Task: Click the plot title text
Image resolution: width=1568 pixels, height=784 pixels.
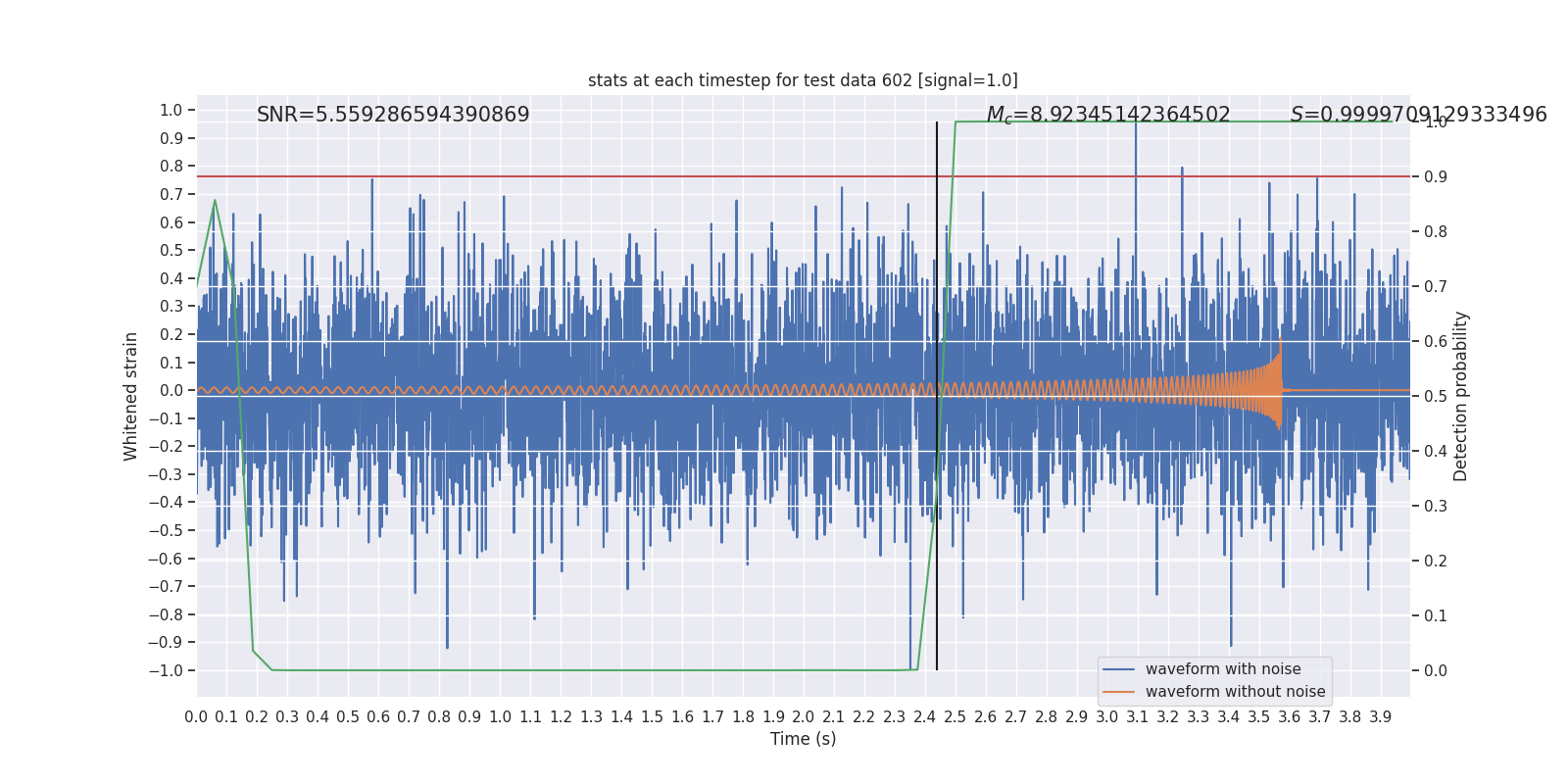Action: point(803,80)
